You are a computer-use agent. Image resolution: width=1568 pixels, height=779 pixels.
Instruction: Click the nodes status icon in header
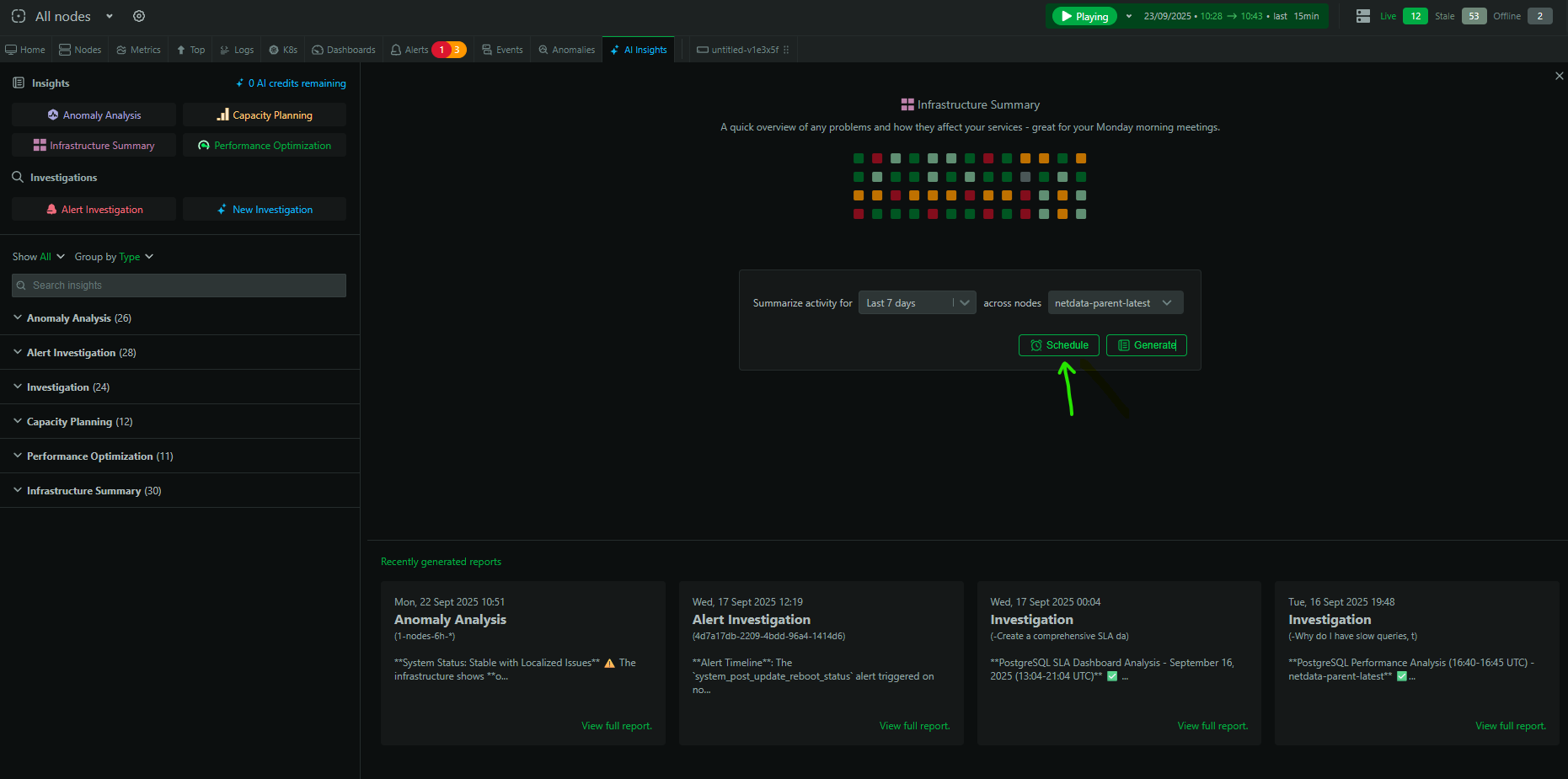coord(1362,16)
